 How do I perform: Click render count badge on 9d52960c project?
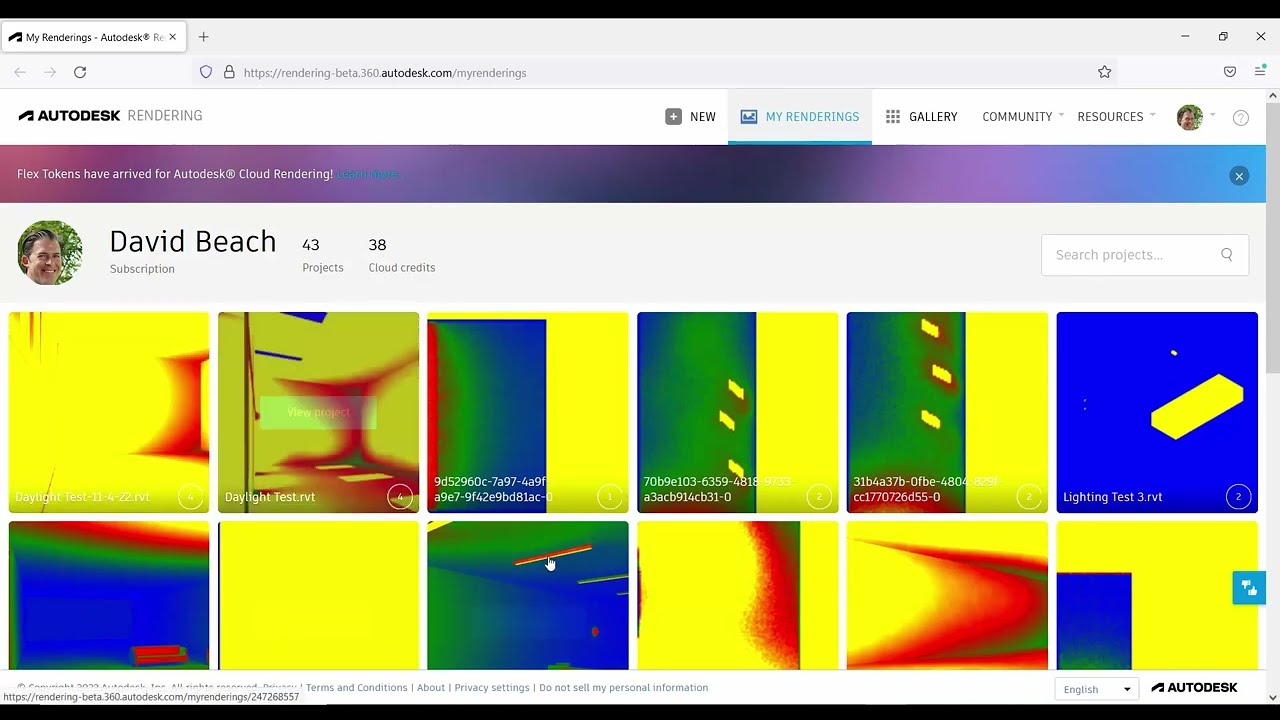(609, 497)
